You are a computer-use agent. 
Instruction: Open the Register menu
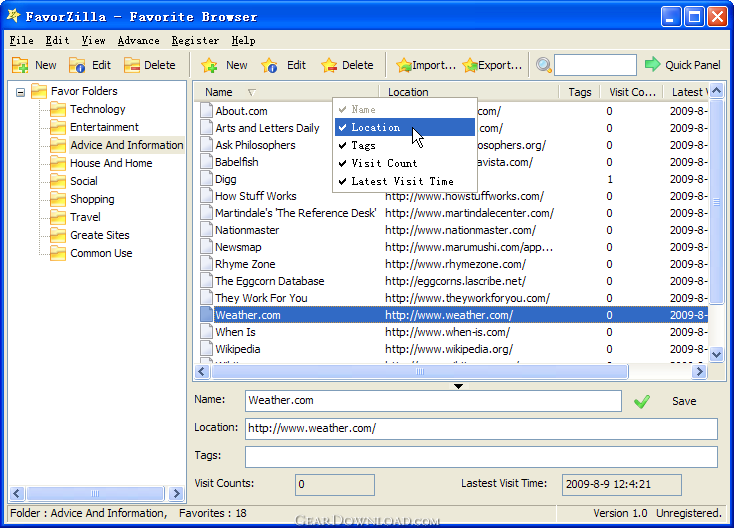[195, 41]
